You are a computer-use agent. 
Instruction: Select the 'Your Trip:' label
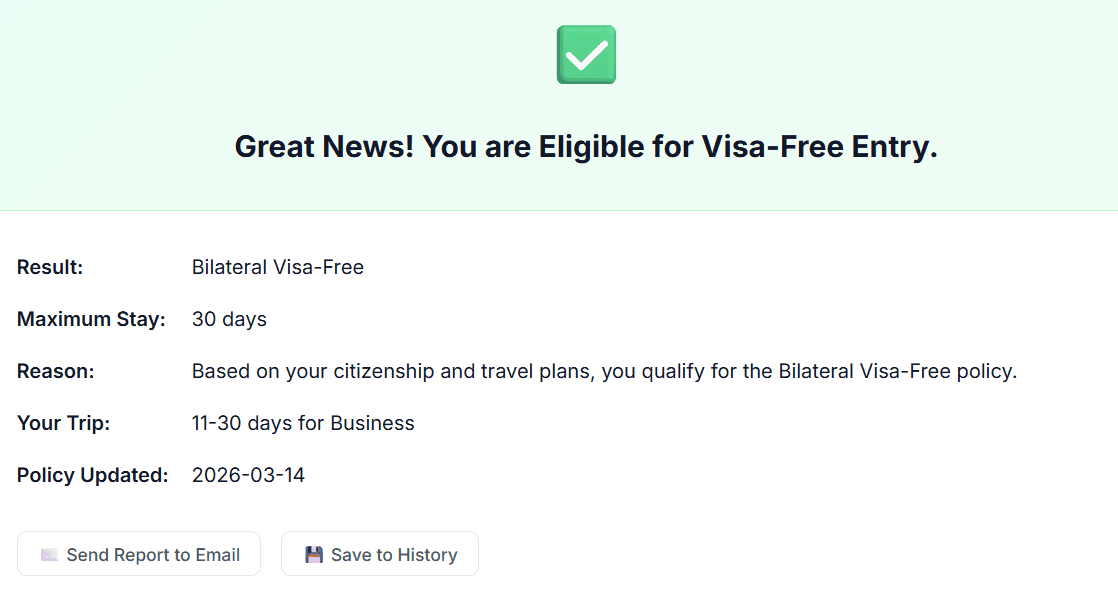pyautogui.click(x=64, y=423)
